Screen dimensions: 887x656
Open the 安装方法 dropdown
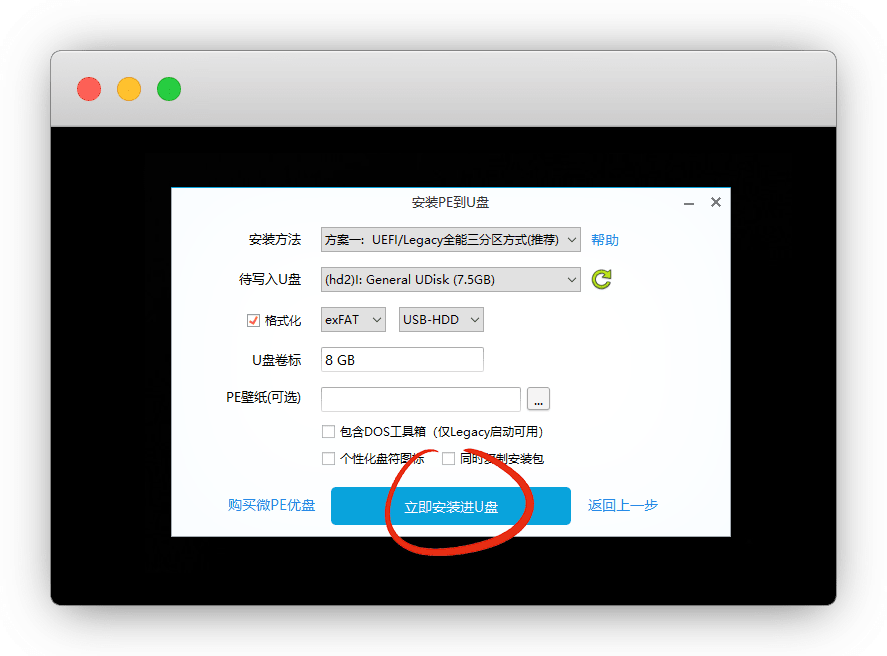[450, 240]
